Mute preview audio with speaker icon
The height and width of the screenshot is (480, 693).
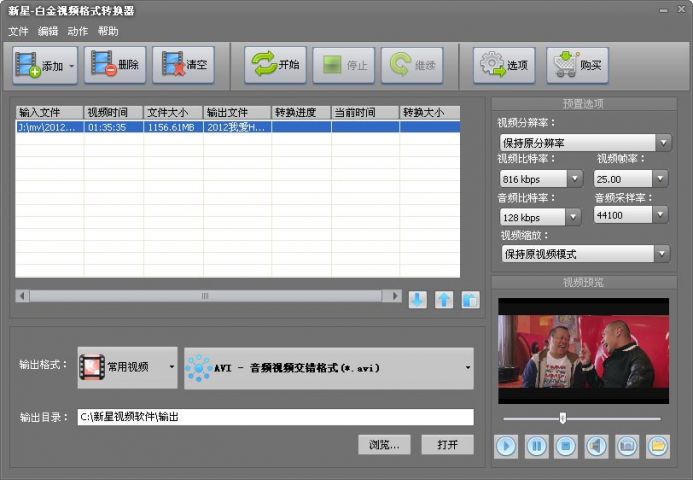tap(596, 446)
